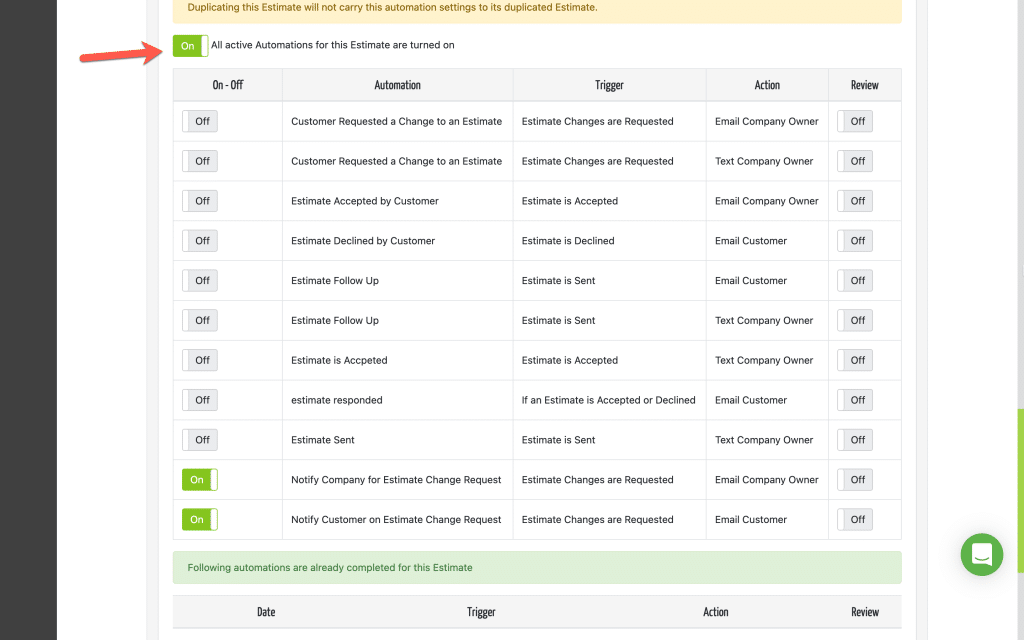This screenshot has width=1024, height=640.
Task: Toggle Review for Estimate Accepted by Customer
Action: pyautogui.click(x=855, y=201)
